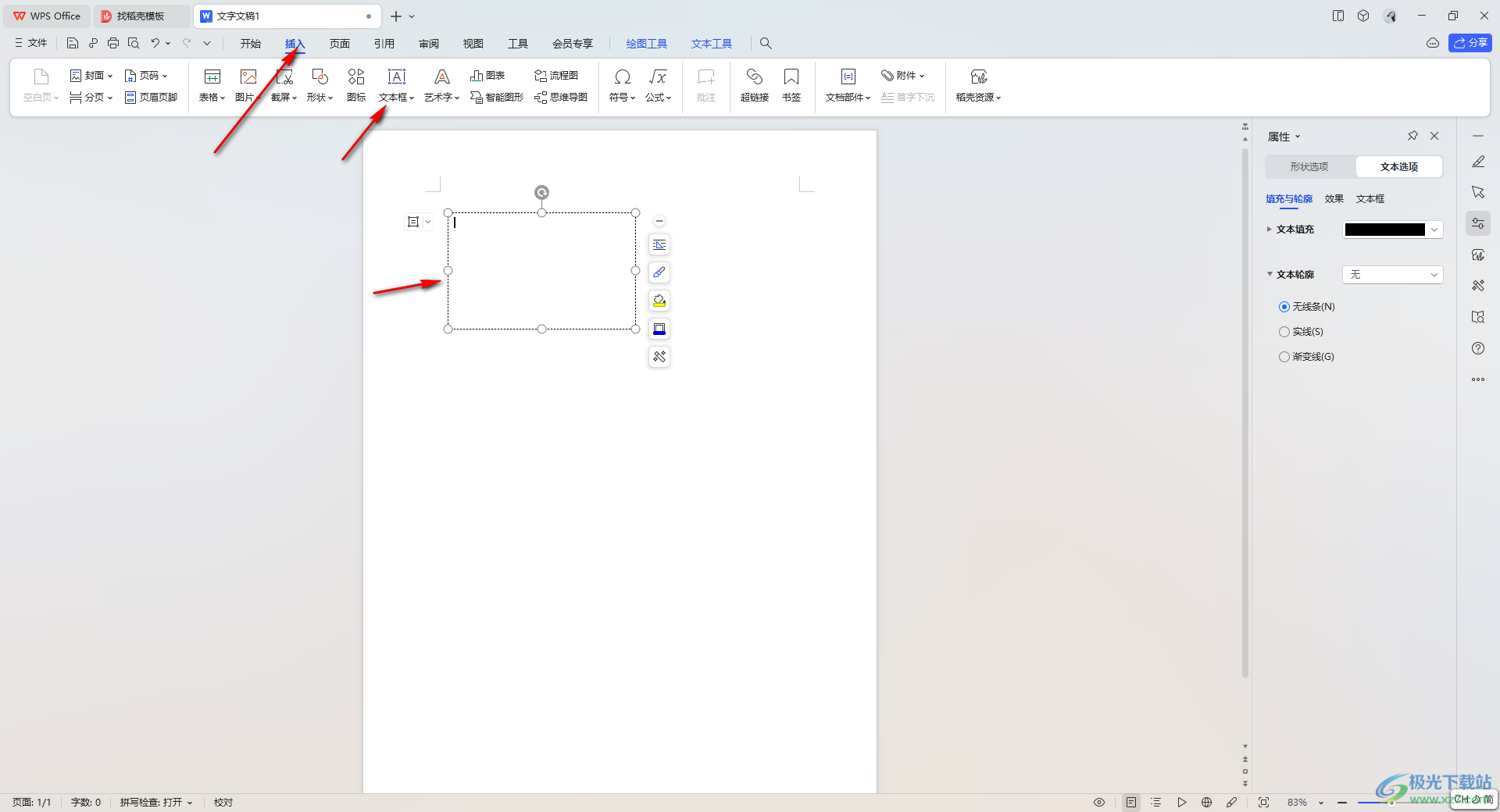Switch to page view mode in status bar
This screenshot has height=812, width=1500.
point(1131,802)
